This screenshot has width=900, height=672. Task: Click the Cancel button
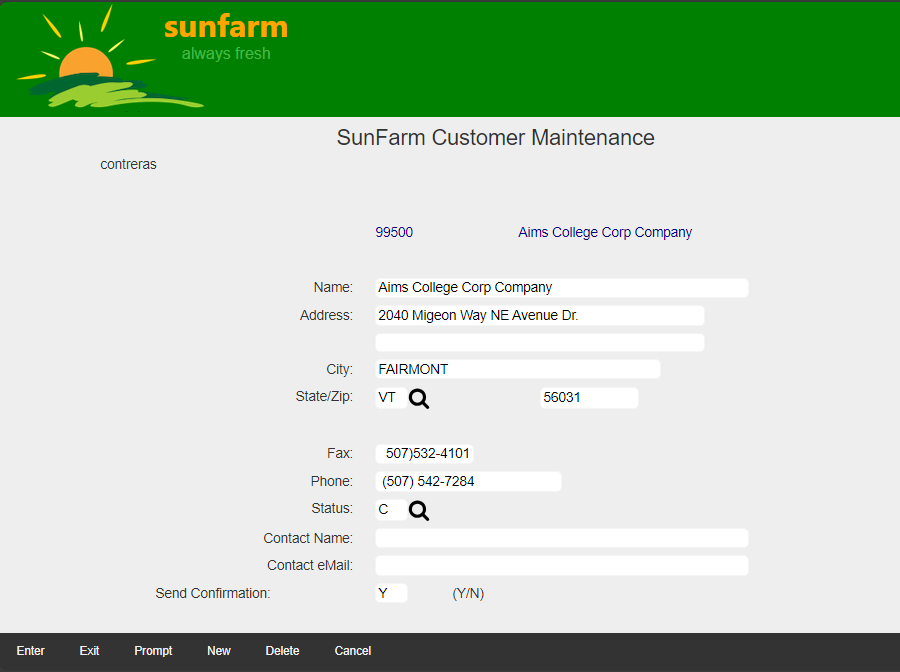click(353, 651)
